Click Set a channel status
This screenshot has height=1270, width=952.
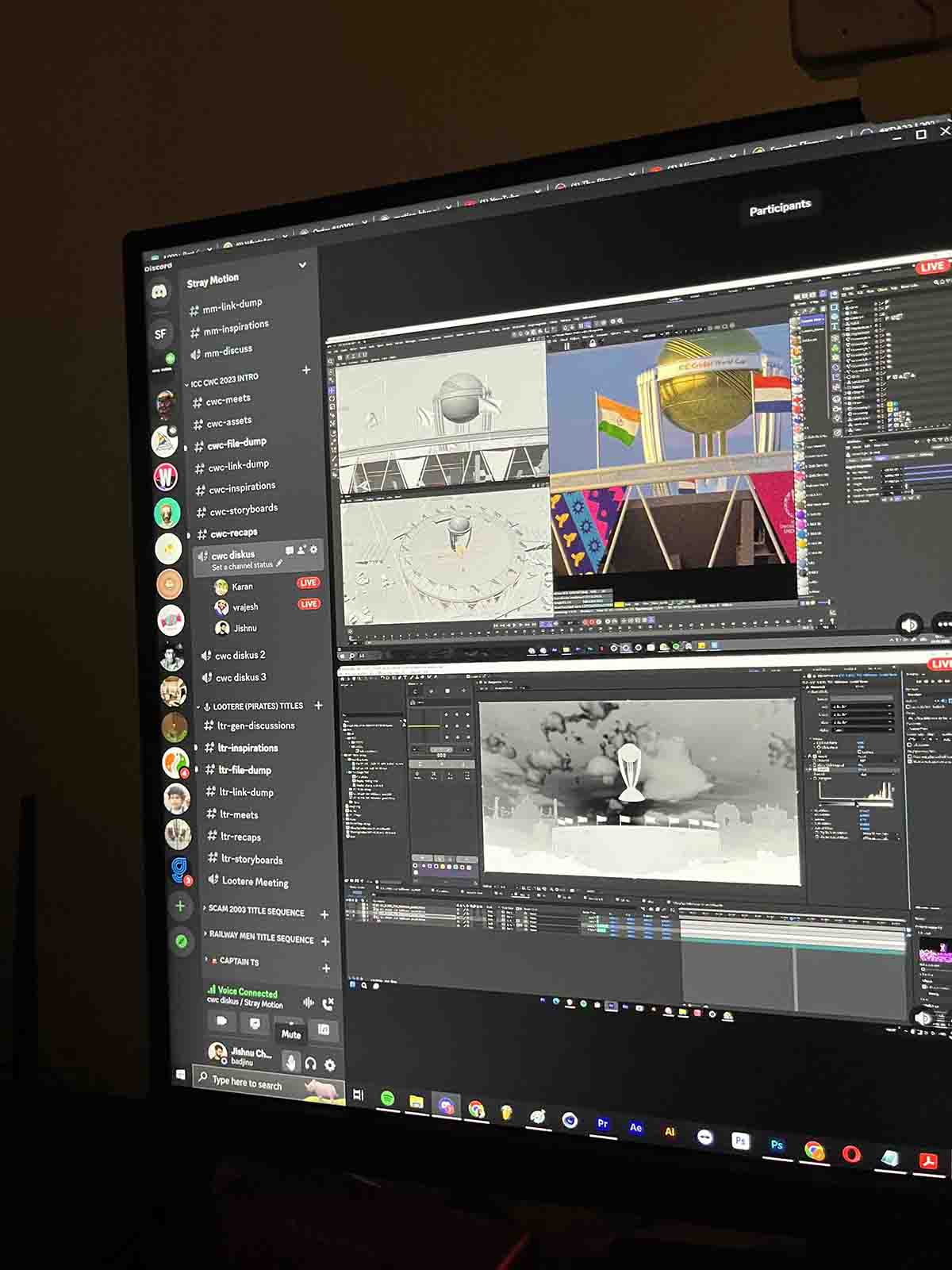[x=242, y=566]
